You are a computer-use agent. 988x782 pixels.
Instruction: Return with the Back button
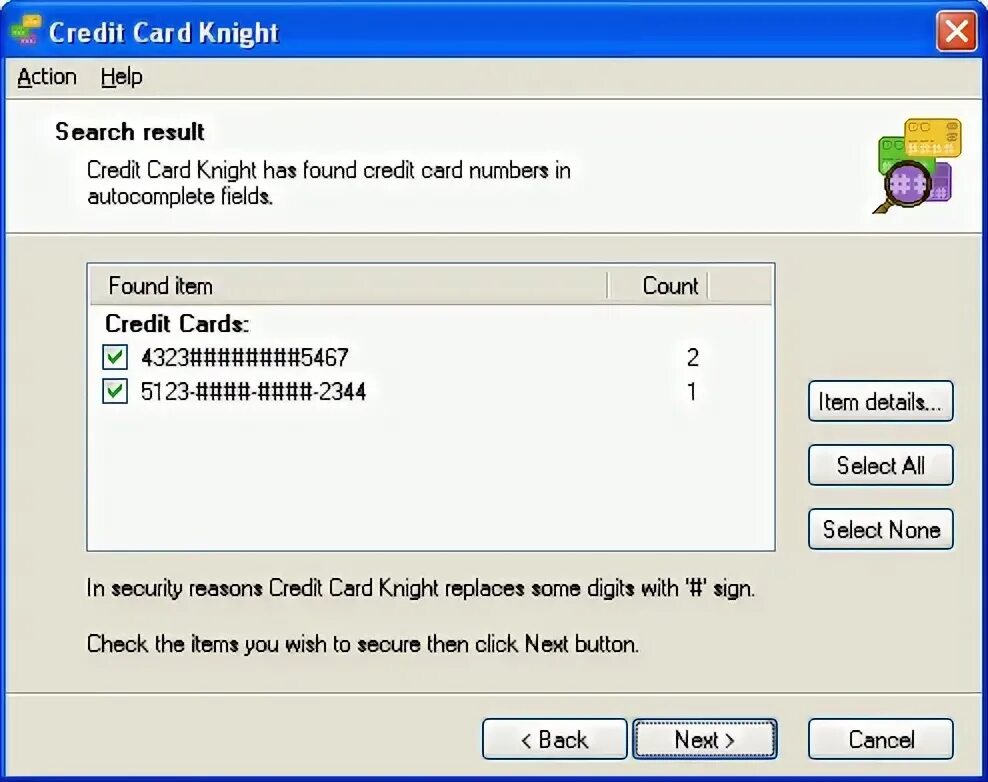(x=554, y=739)
